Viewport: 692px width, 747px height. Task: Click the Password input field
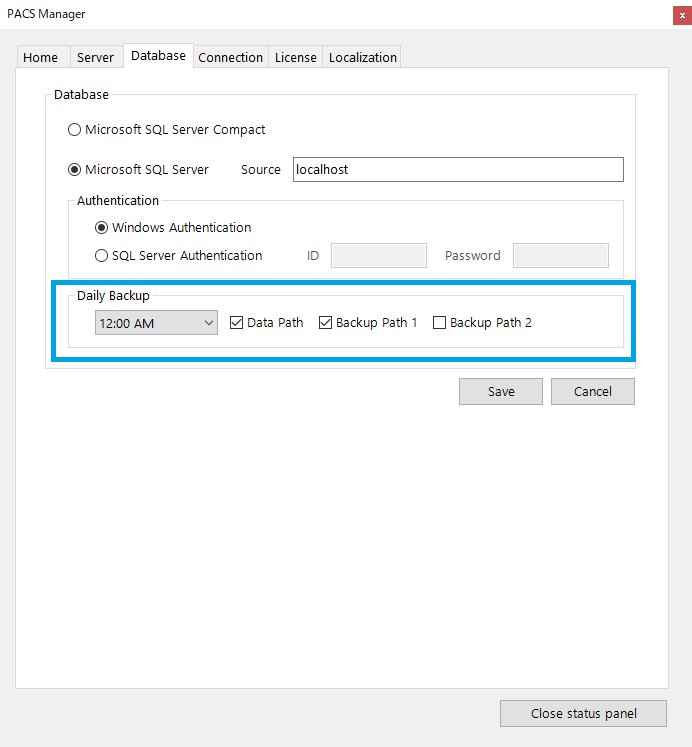click(x=561, y=255)
